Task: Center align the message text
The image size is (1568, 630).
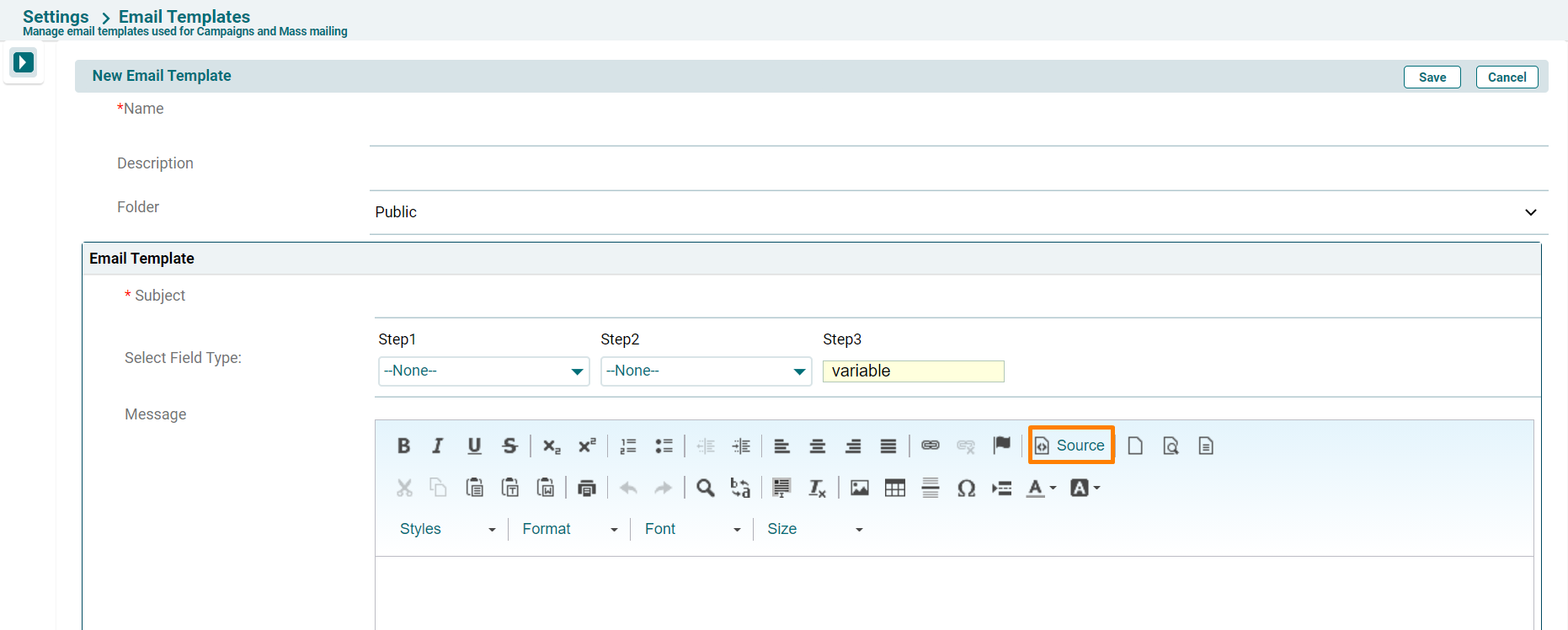Action: [x=817, y=446]
